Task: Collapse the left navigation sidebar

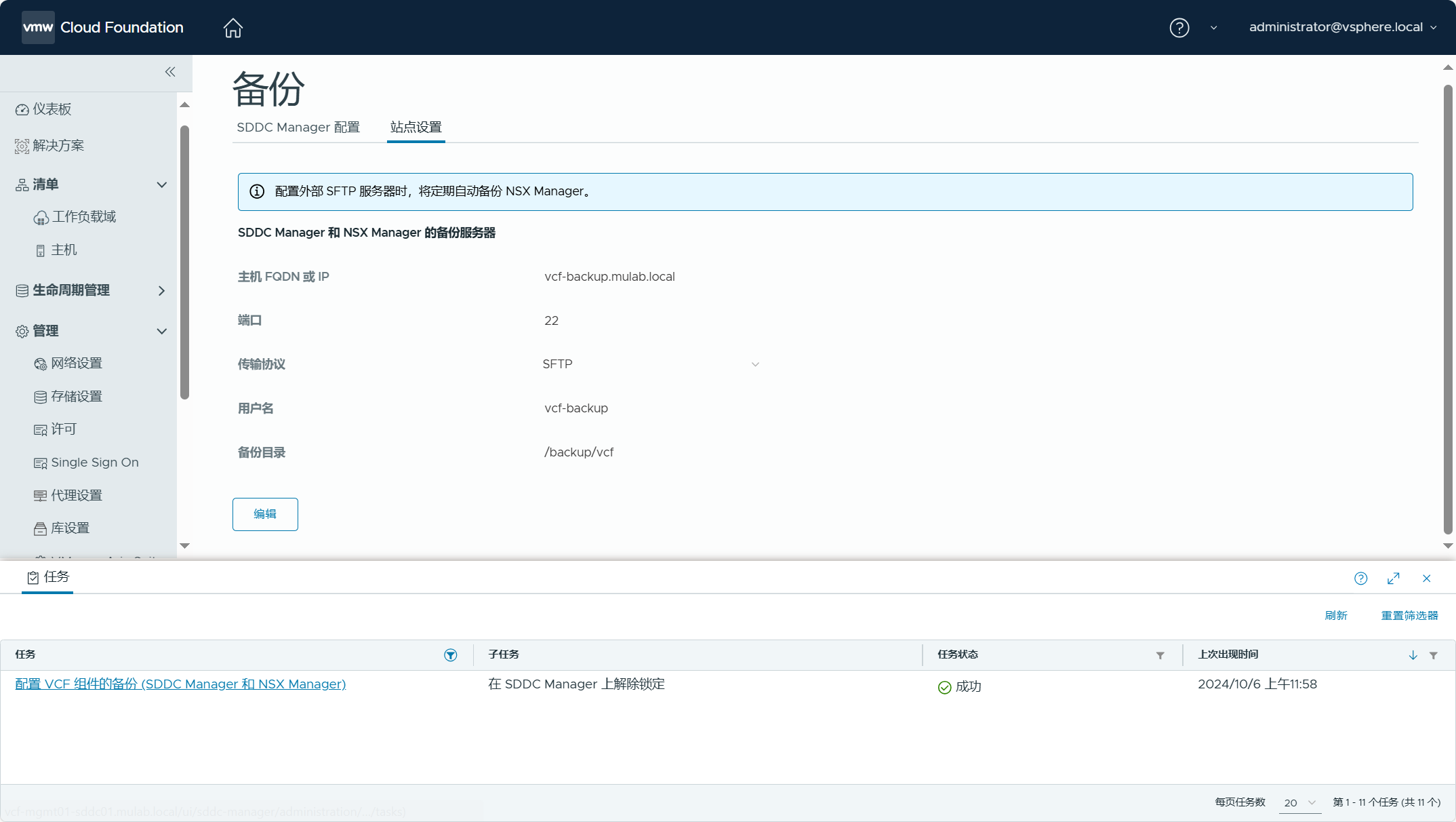Action: click(170, 72)
